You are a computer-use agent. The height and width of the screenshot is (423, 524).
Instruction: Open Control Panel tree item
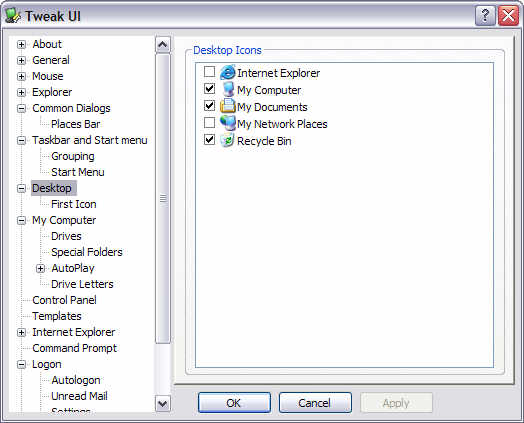coord(64,300)
